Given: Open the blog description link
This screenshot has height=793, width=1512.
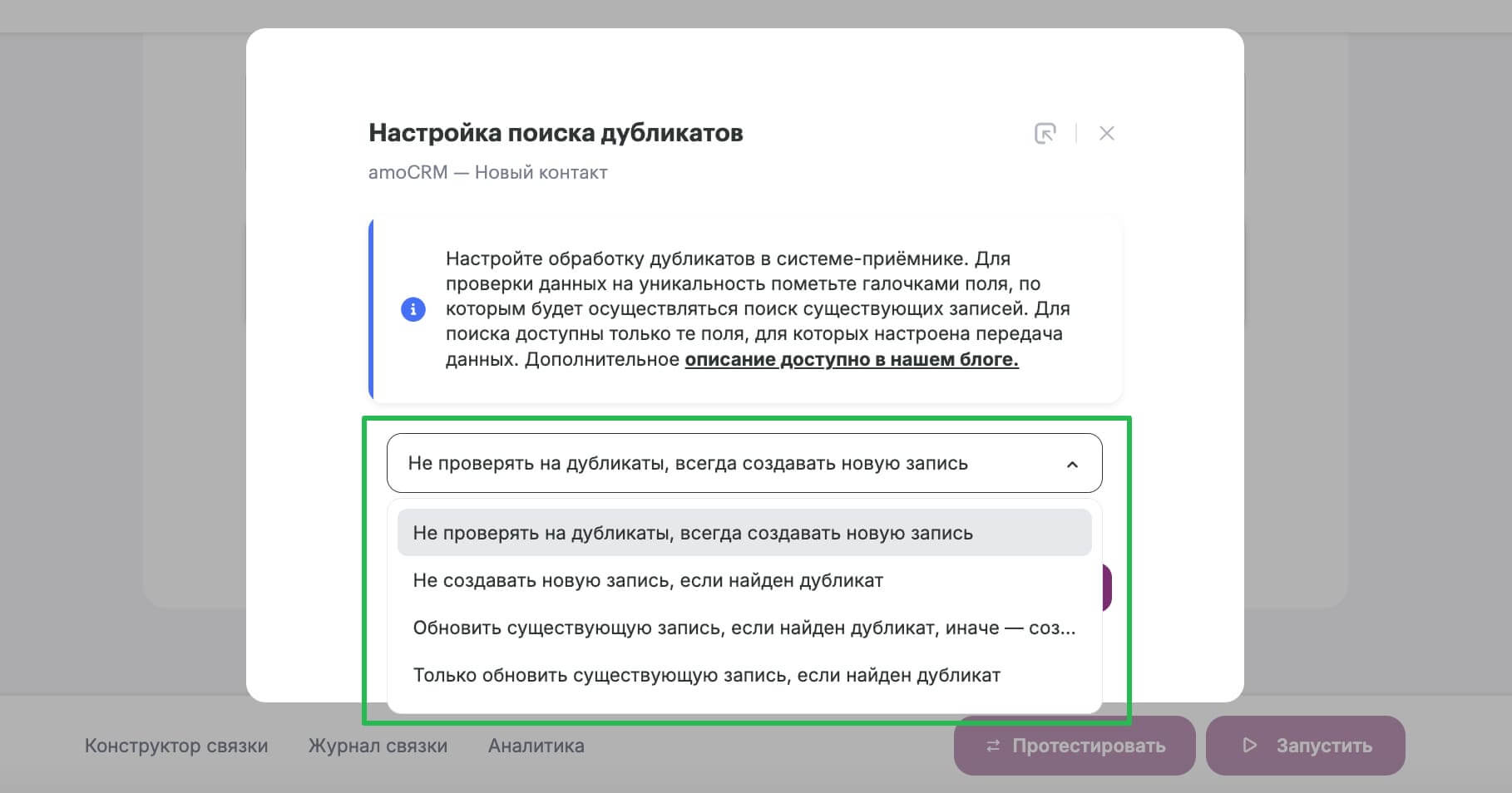Looking at the screenshot, I should [852, 359].
